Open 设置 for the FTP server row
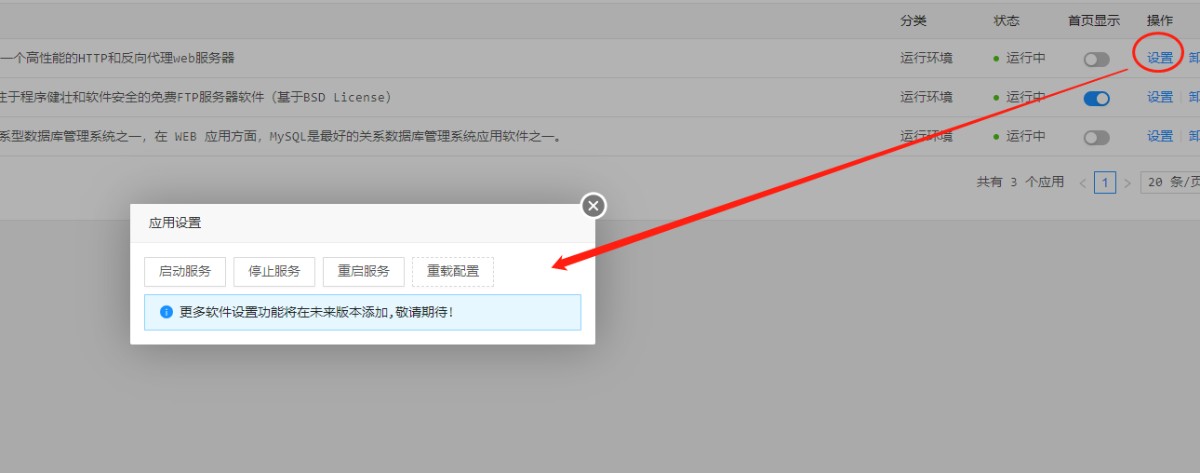This screenshot has width=1200, height=473. [1160, 97]
